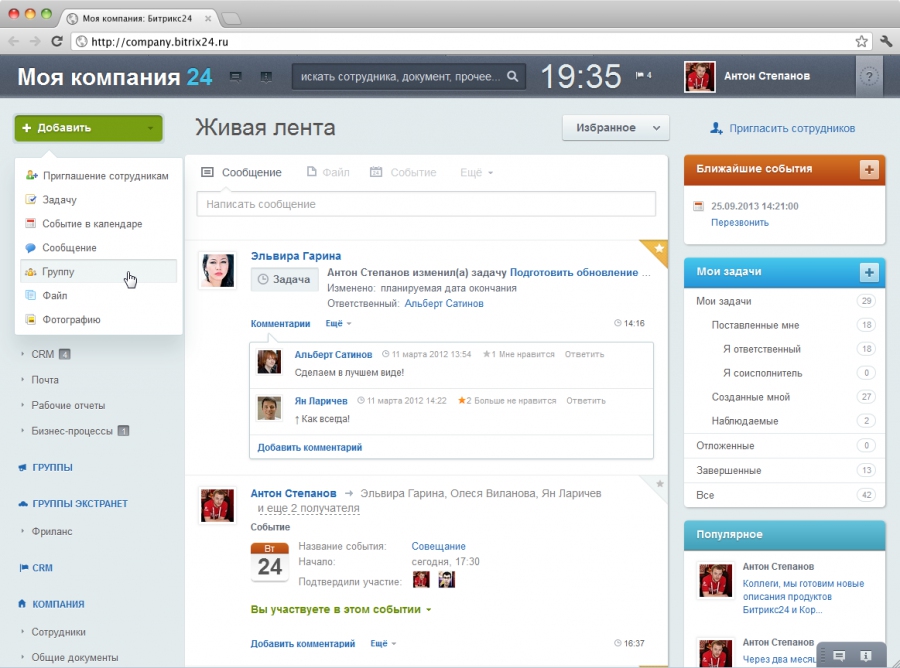Open the Совещание event link
900x668 pixels.
pyautogui.click(x=439, y=546)
